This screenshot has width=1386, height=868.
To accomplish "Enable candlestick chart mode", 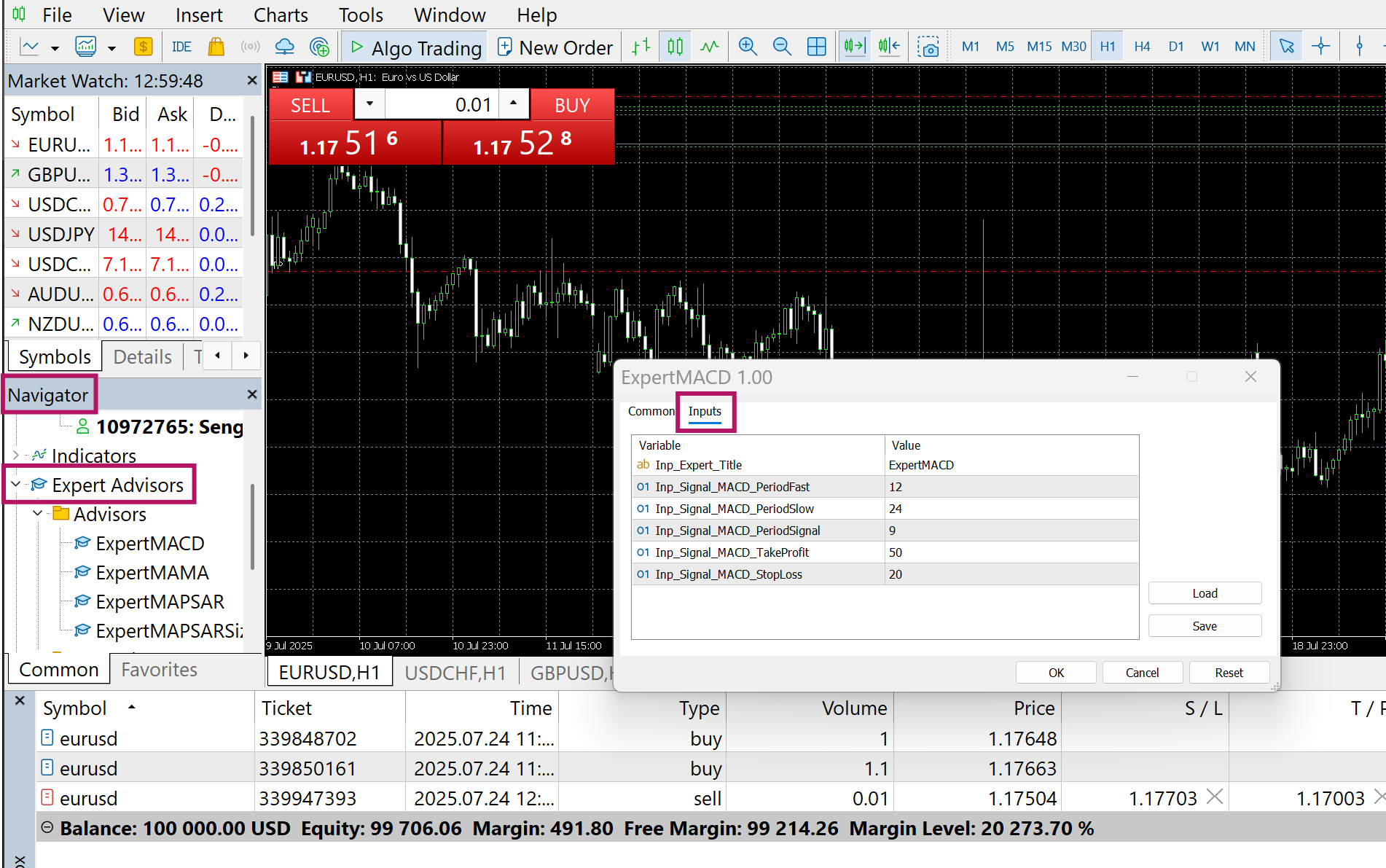I will [x=675, y=47].
